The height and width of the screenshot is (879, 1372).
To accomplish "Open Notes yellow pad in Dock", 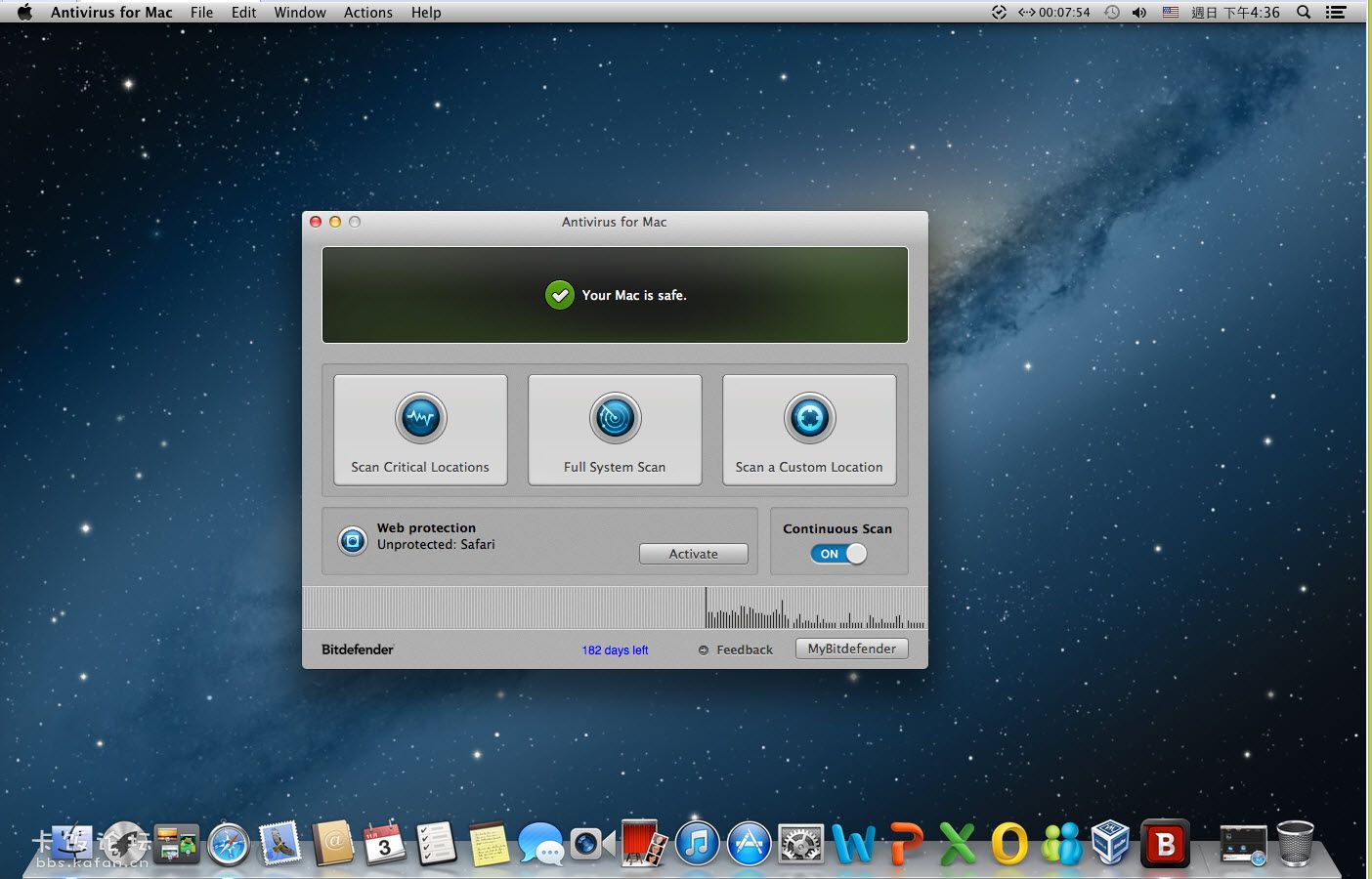I will 489,843.
